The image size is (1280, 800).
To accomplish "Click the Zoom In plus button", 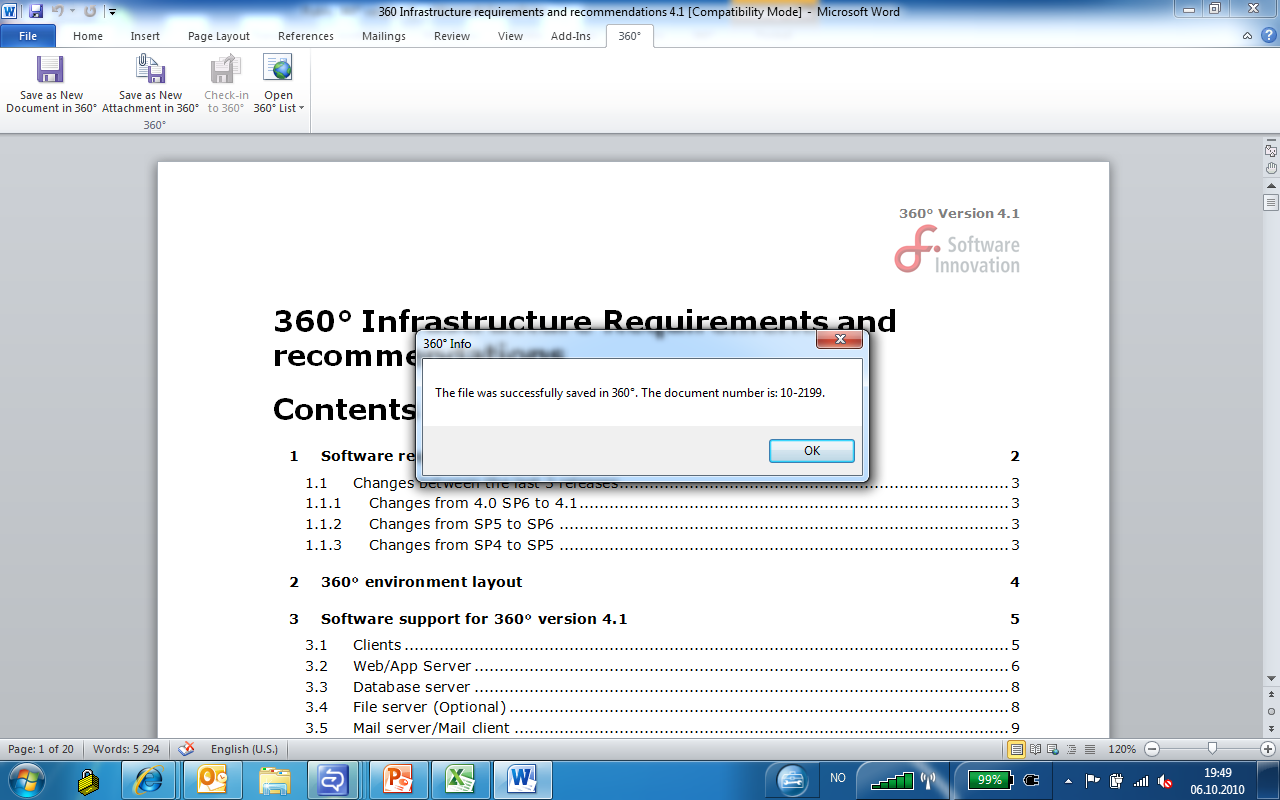I will [1268, 749].
